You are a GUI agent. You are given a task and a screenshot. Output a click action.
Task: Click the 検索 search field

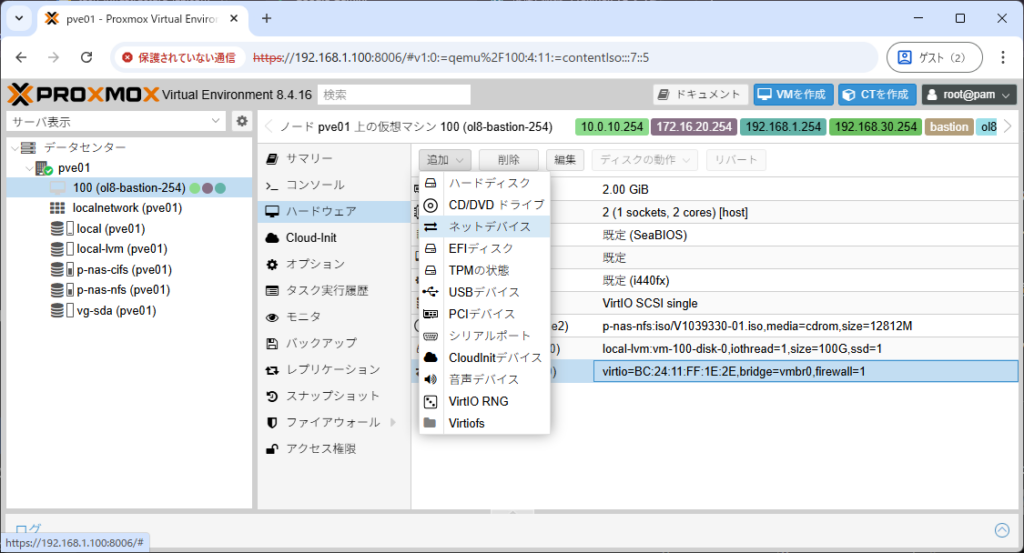[x=394, y=95]
